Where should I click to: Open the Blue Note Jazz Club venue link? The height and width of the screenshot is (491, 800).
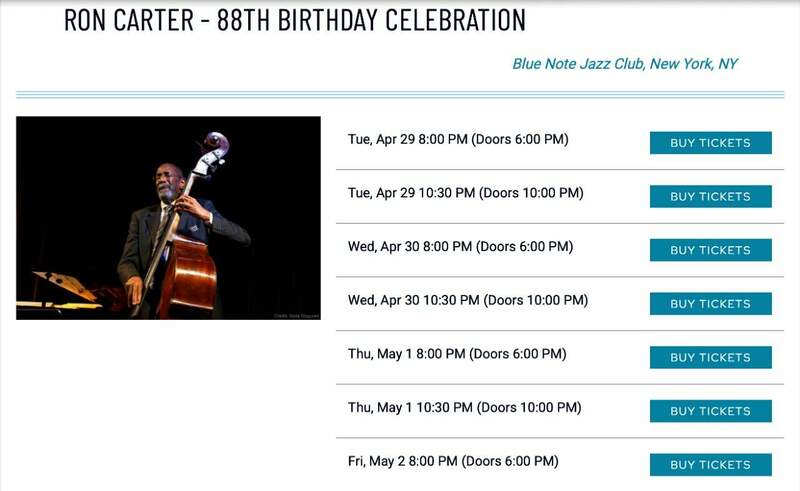pos(625,64)
